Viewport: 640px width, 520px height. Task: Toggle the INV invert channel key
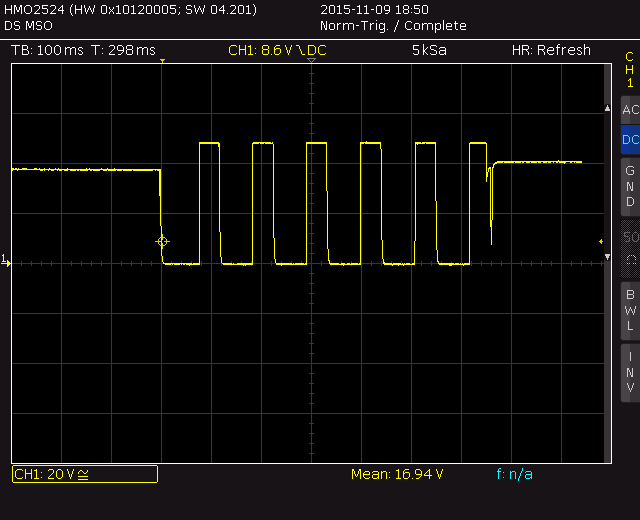pos(630,373)
